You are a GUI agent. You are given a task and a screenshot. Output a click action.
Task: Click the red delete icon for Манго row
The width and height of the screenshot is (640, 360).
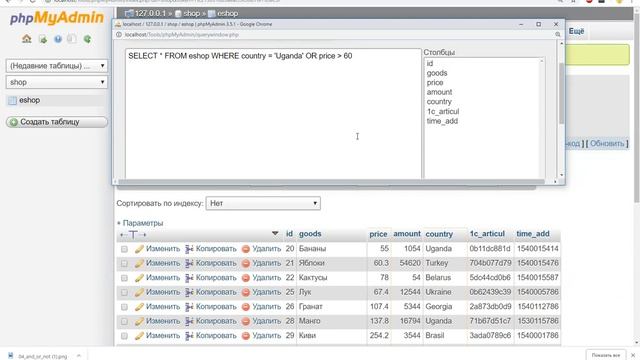(246, 322)
